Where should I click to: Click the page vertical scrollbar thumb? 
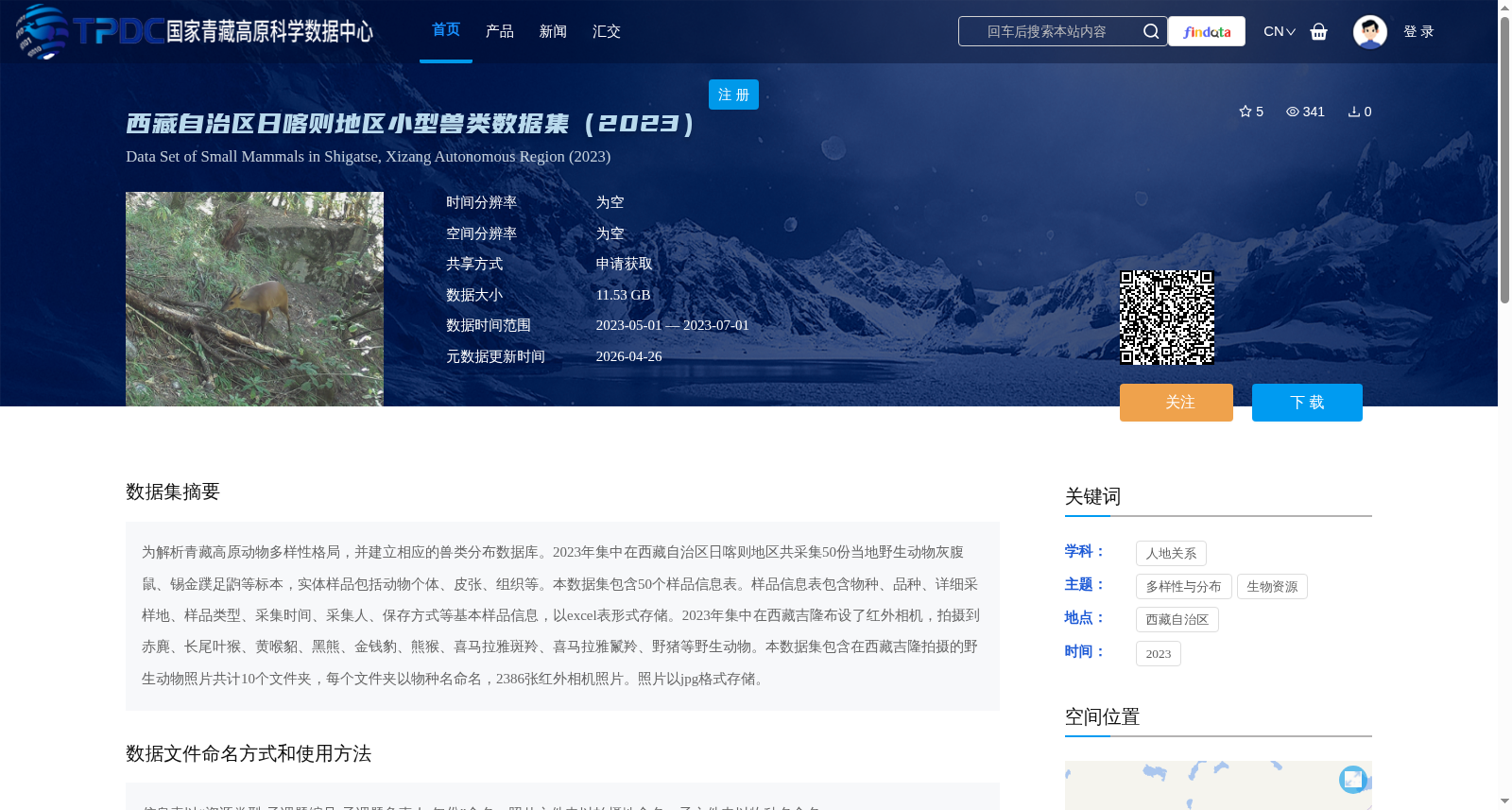(1504, 159)
